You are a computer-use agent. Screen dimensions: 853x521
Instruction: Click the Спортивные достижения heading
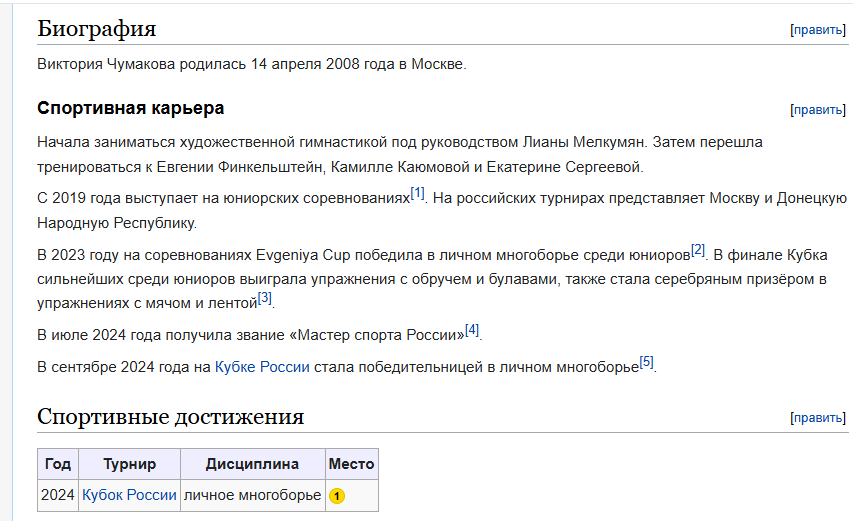click(x=170, y=417)
